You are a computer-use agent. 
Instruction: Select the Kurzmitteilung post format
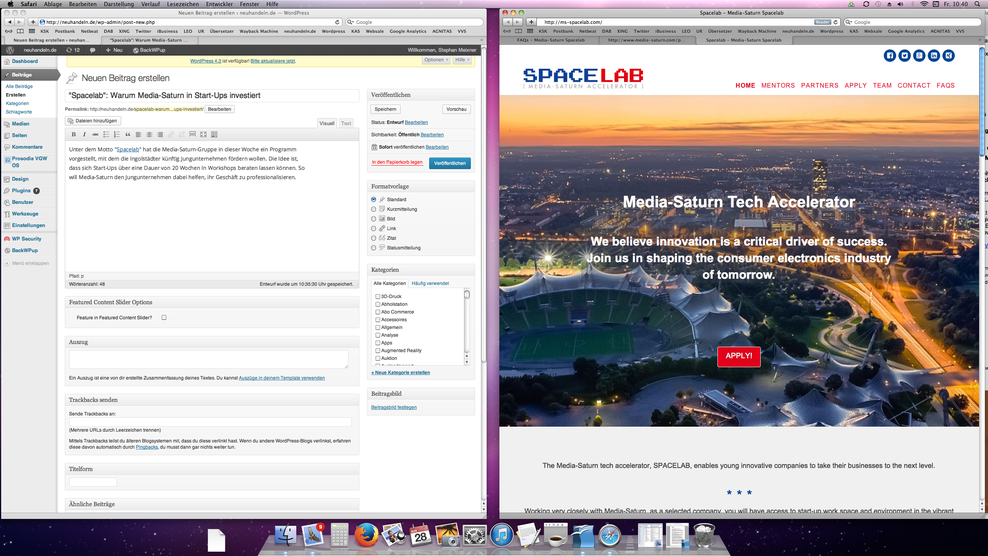click(x=374, y=209)
